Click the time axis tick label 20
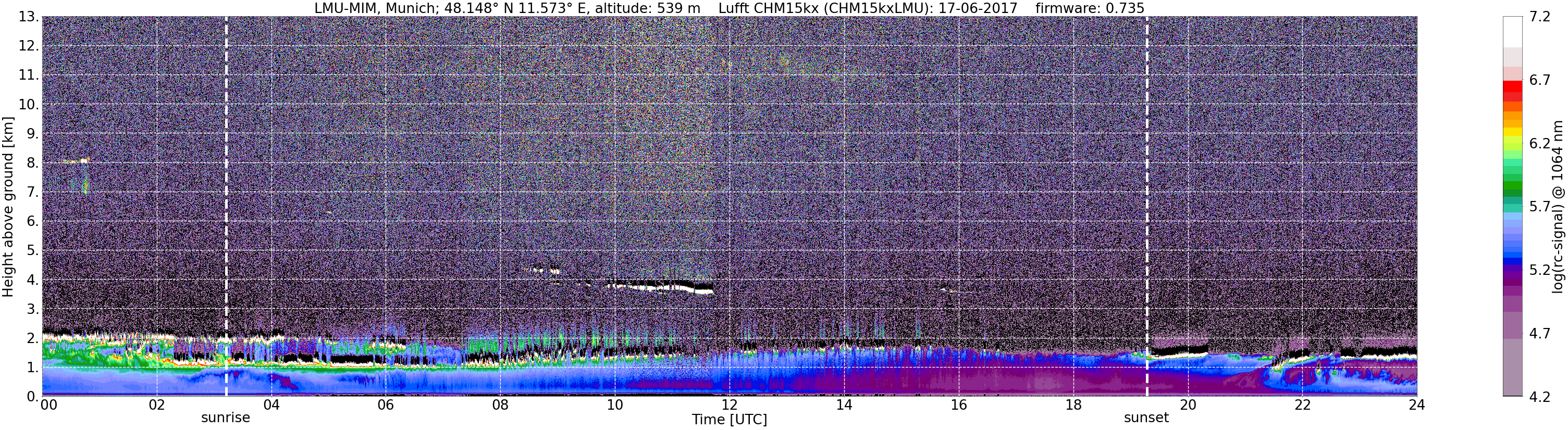Screen dimensions: 1568x430 [x=1188, y=405]
